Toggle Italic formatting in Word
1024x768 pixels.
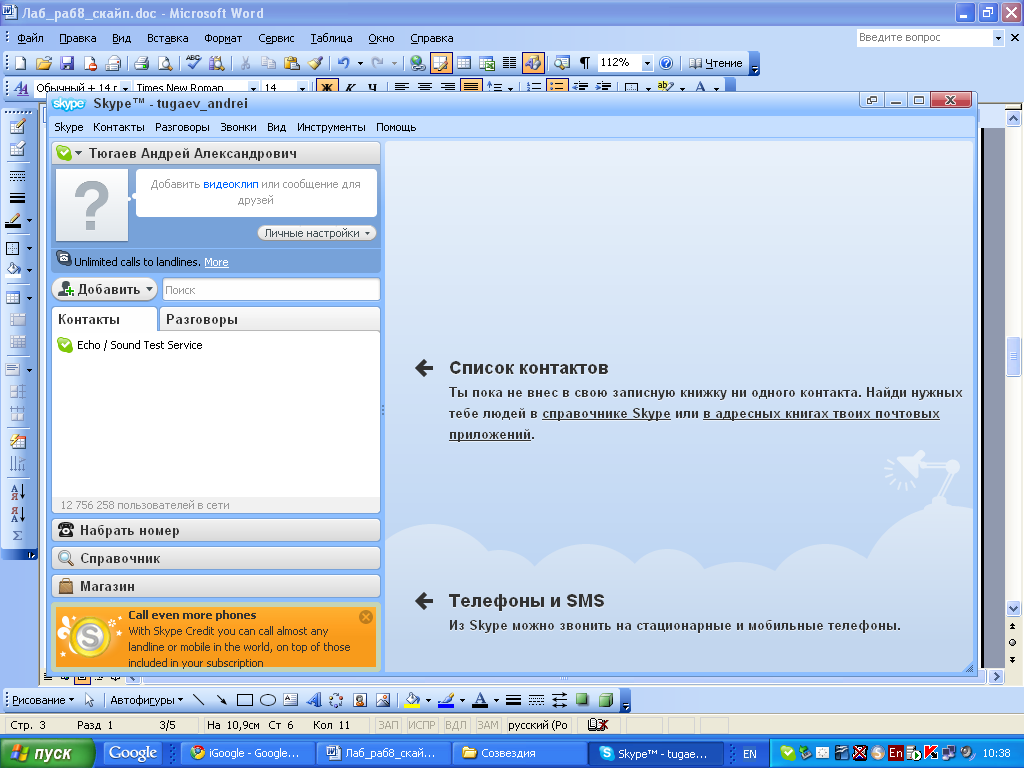click(x=350, y=87)
